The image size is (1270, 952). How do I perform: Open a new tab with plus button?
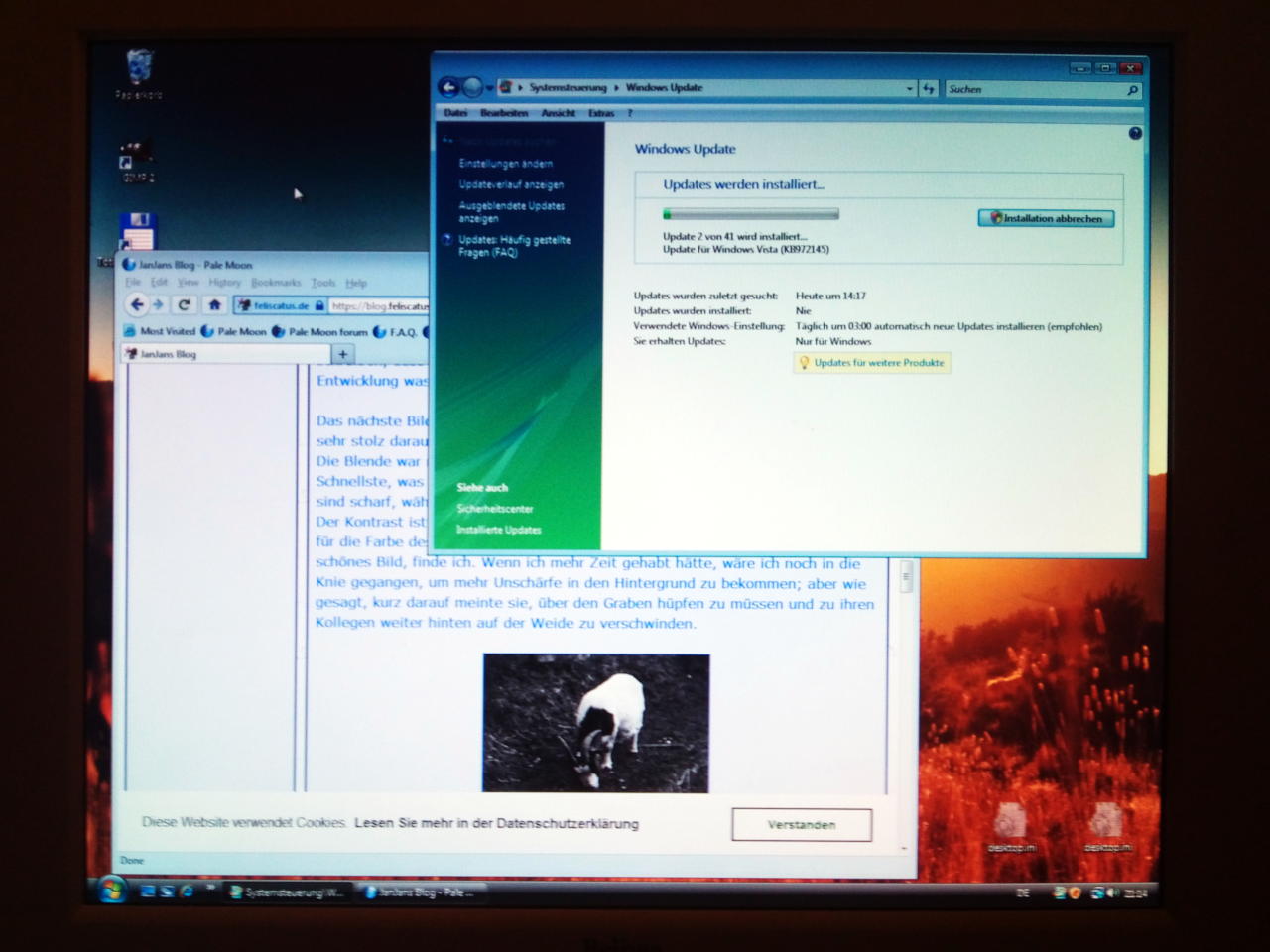pos(343,354)
